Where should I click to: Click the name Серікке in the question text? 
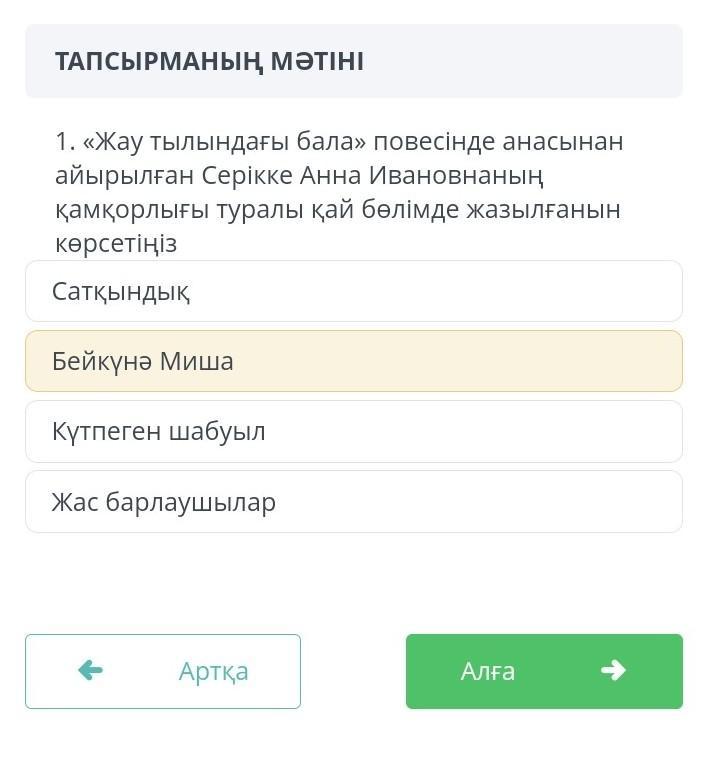[247, 176]
